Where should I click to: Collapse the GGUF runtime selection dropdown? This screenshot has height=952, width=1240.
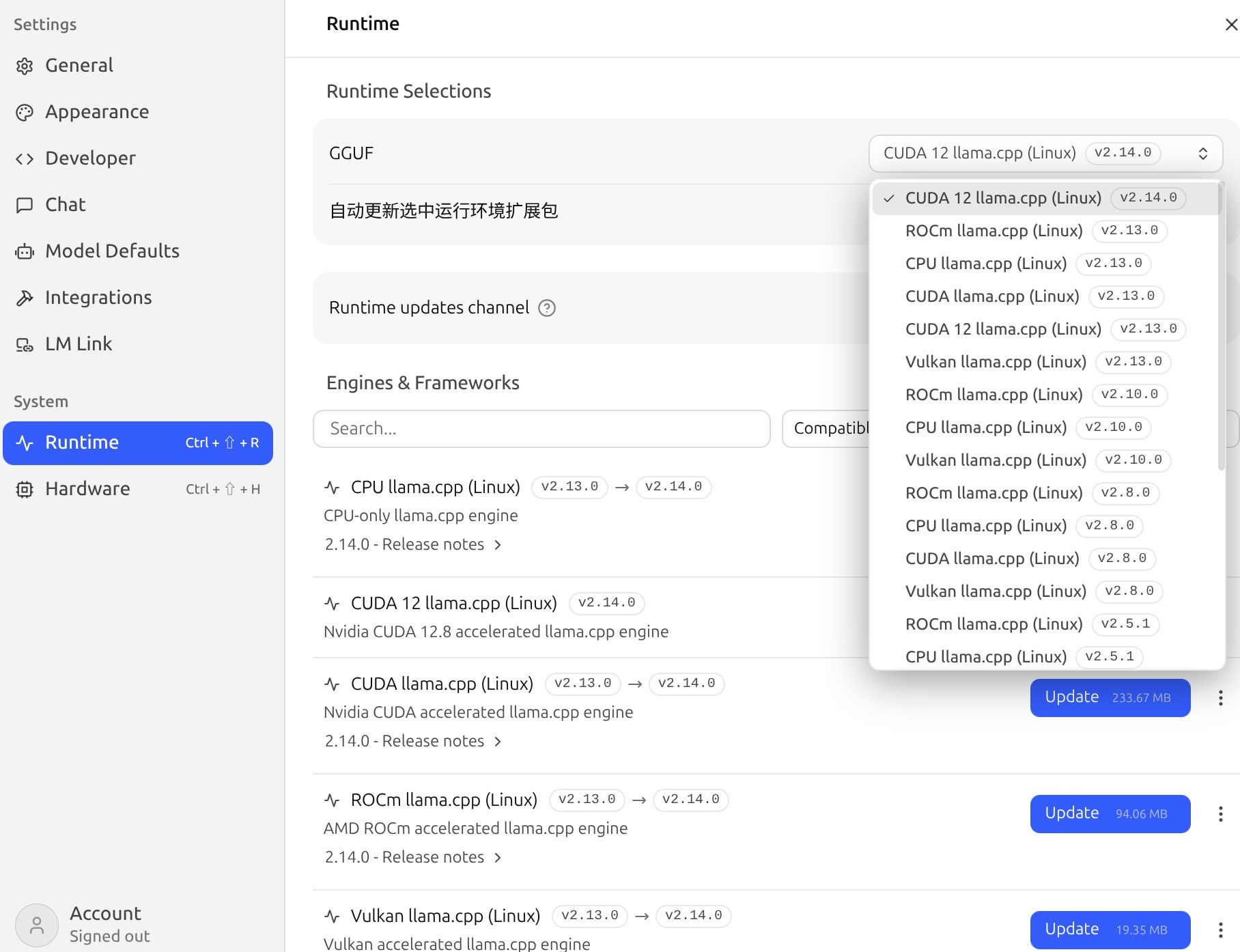pyautogui.click(x=1045, y=153)
